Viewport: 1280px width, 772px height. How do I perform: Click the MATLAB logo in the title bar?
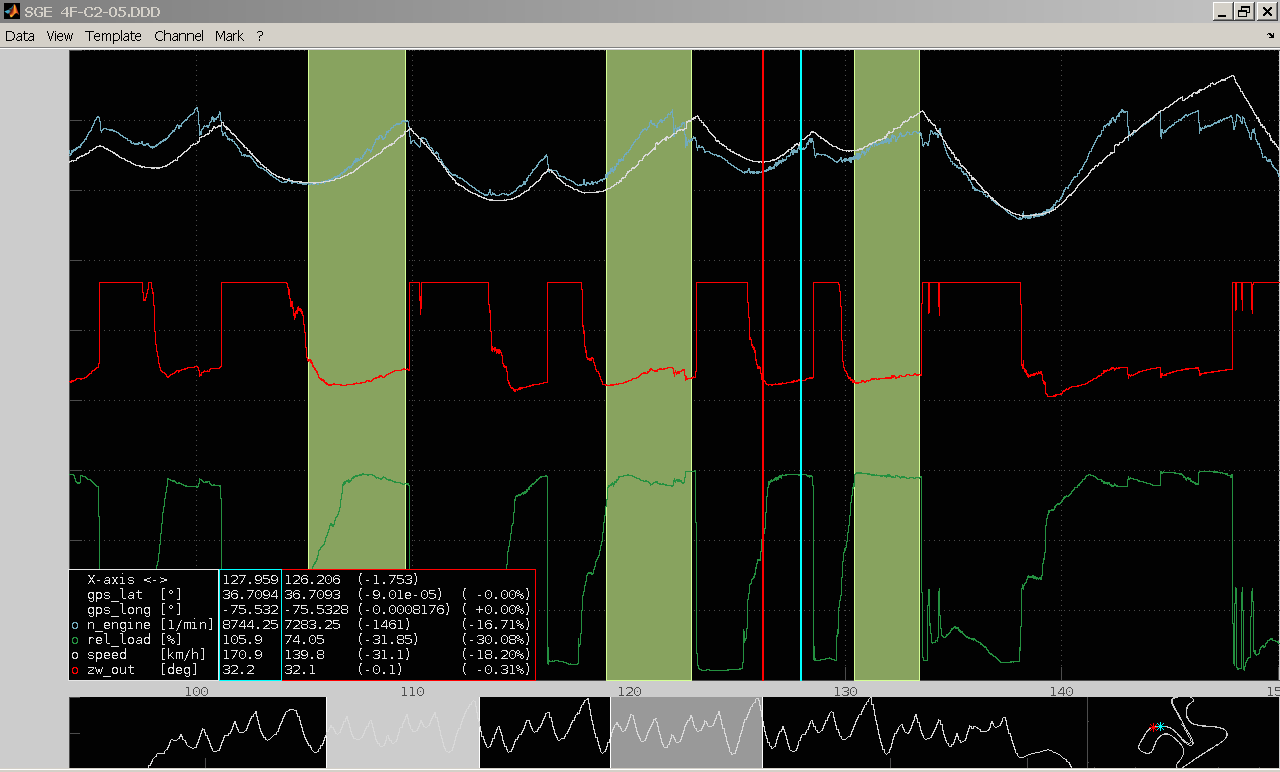[x=11, y=11]
